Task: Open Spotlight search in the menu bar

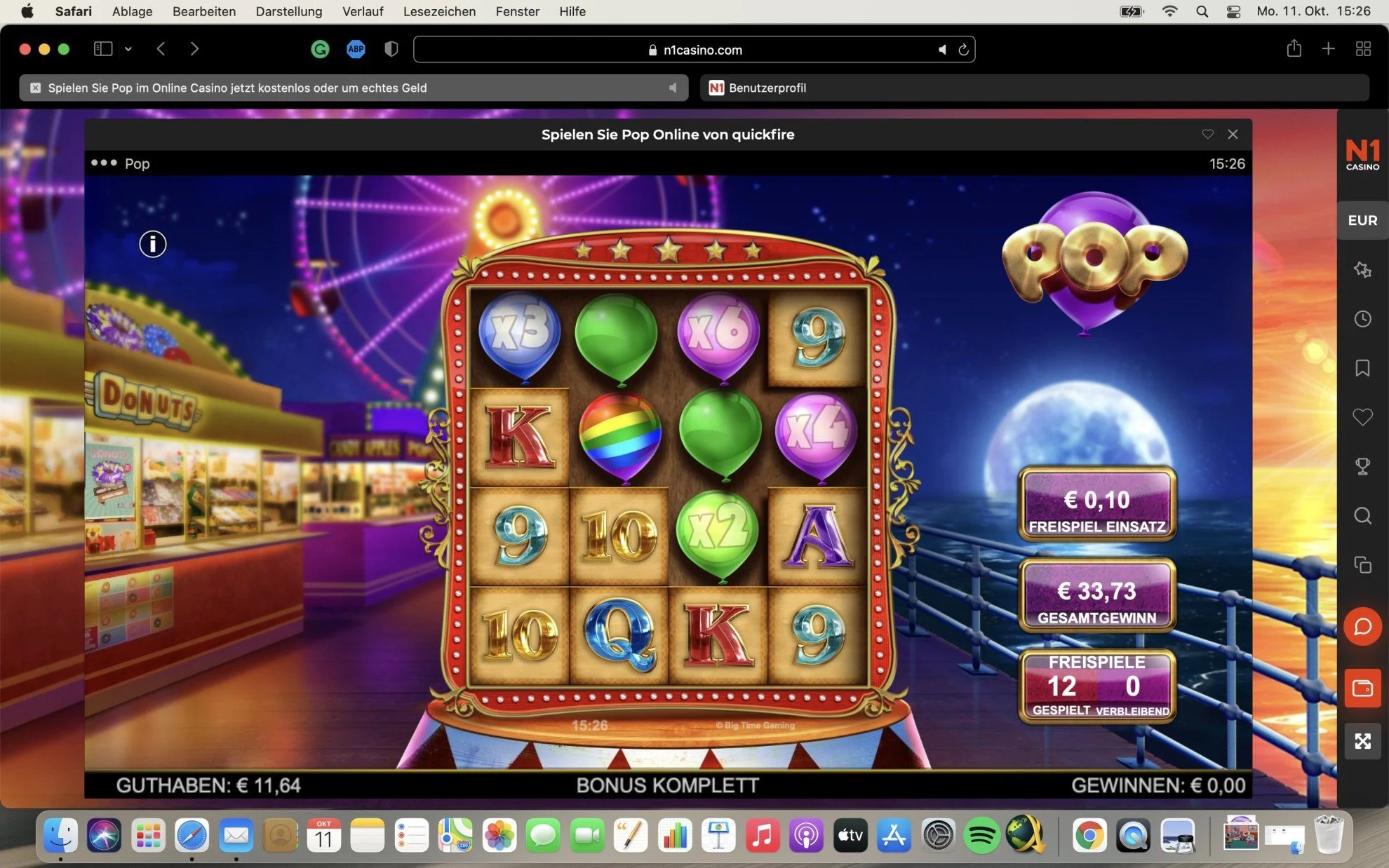Action: click(1202, 11)
